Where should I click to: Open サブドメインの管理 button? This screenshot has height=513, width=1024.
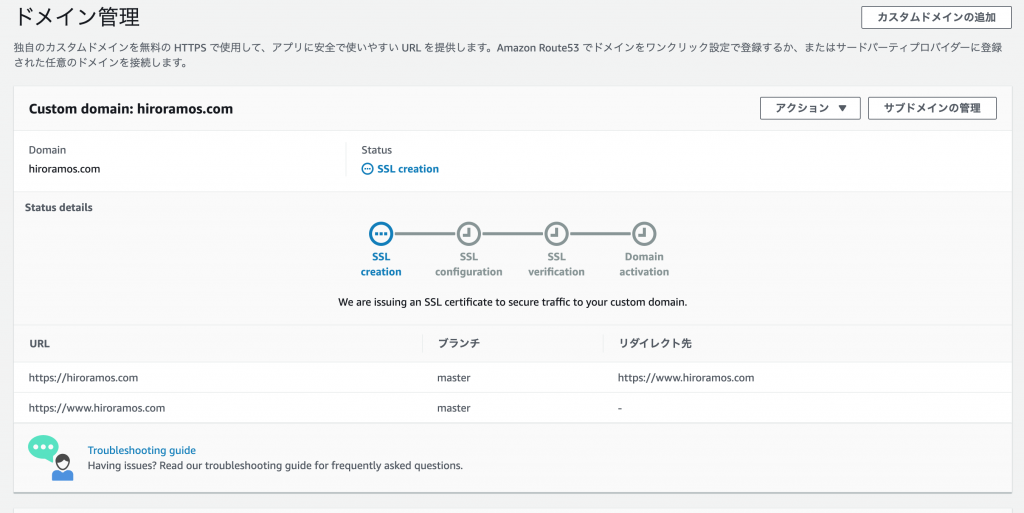(x=932, y=108)
